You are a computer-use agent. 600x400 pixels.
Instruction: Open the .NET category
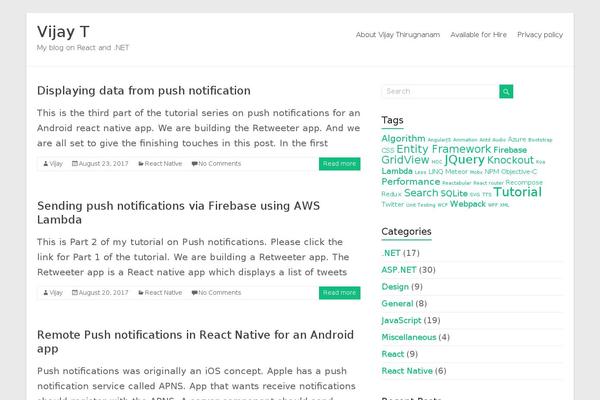[391, 253]
